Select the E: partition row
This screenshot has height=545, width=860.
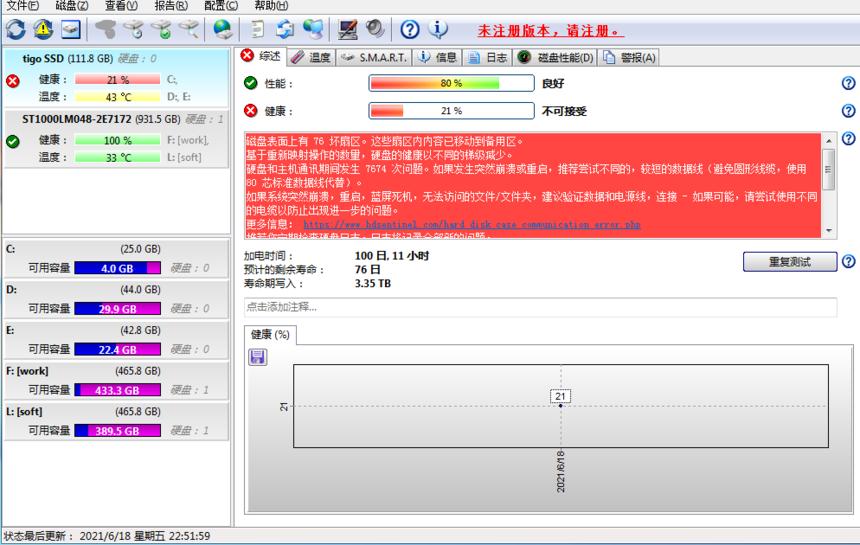116,339
